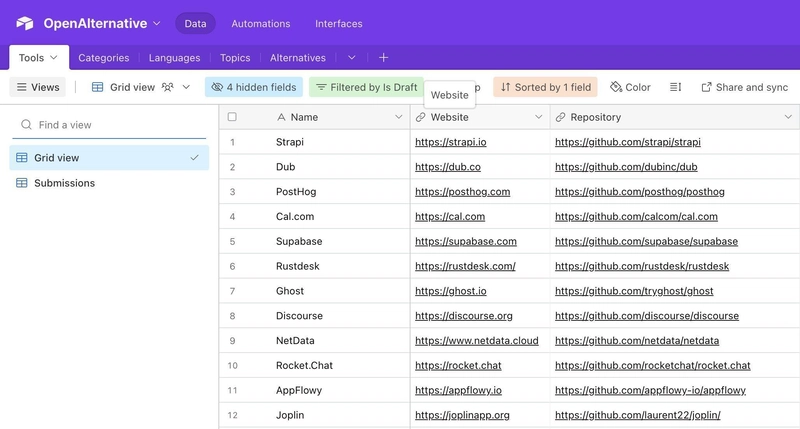
Task: Tick the select-all rows checkbox
Action: tap(232, 117)
